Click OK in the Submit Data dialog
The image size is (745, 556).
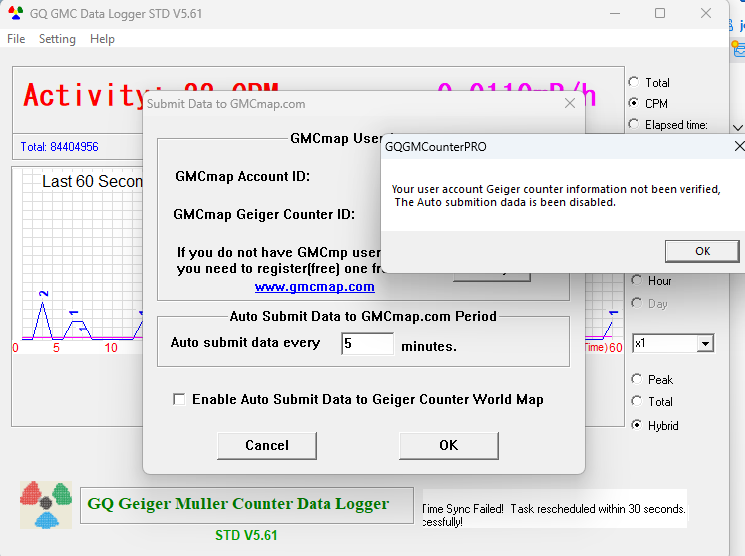coord(449,445)
